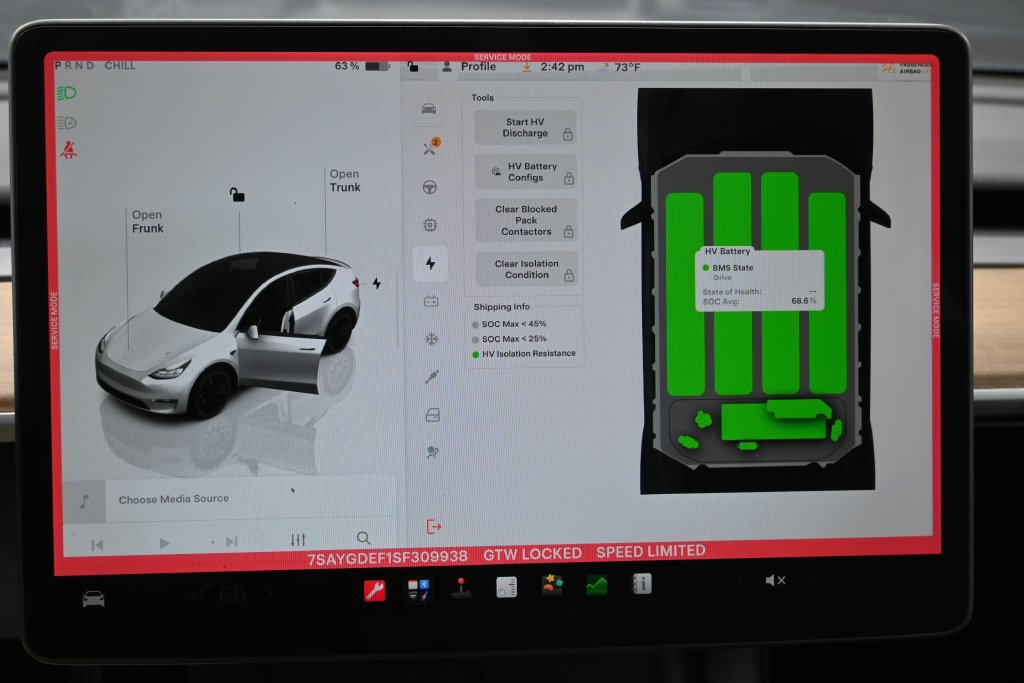
Task: Tap the headlights indicator icon
Action: (x=67, y=93)
